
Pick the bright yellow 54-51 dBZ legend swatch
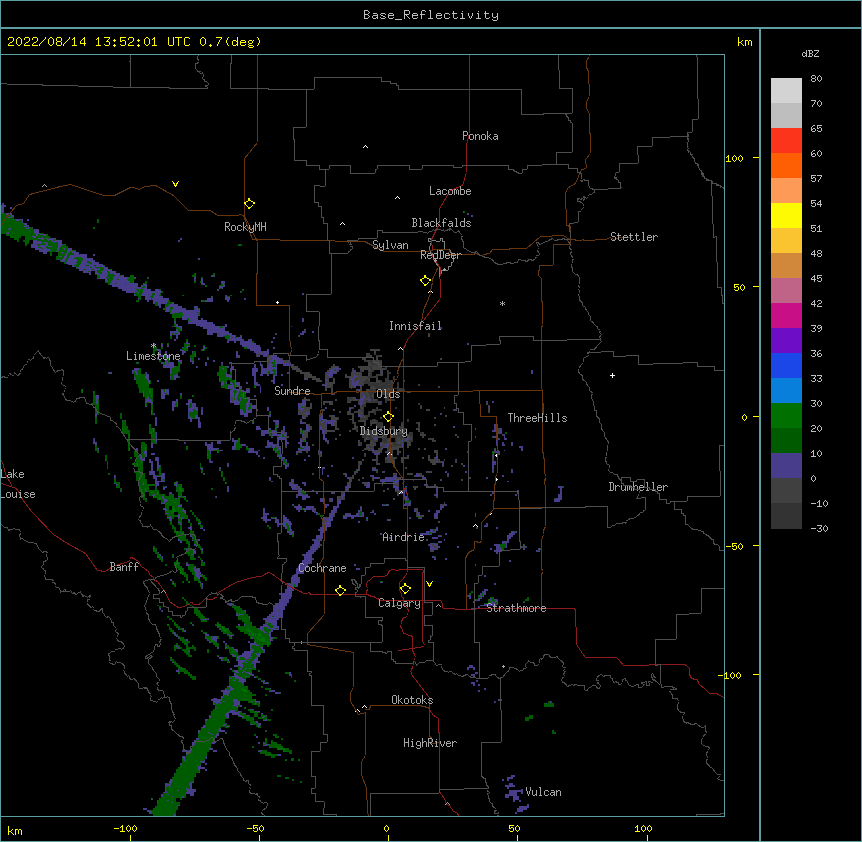(x=786, y=215)
